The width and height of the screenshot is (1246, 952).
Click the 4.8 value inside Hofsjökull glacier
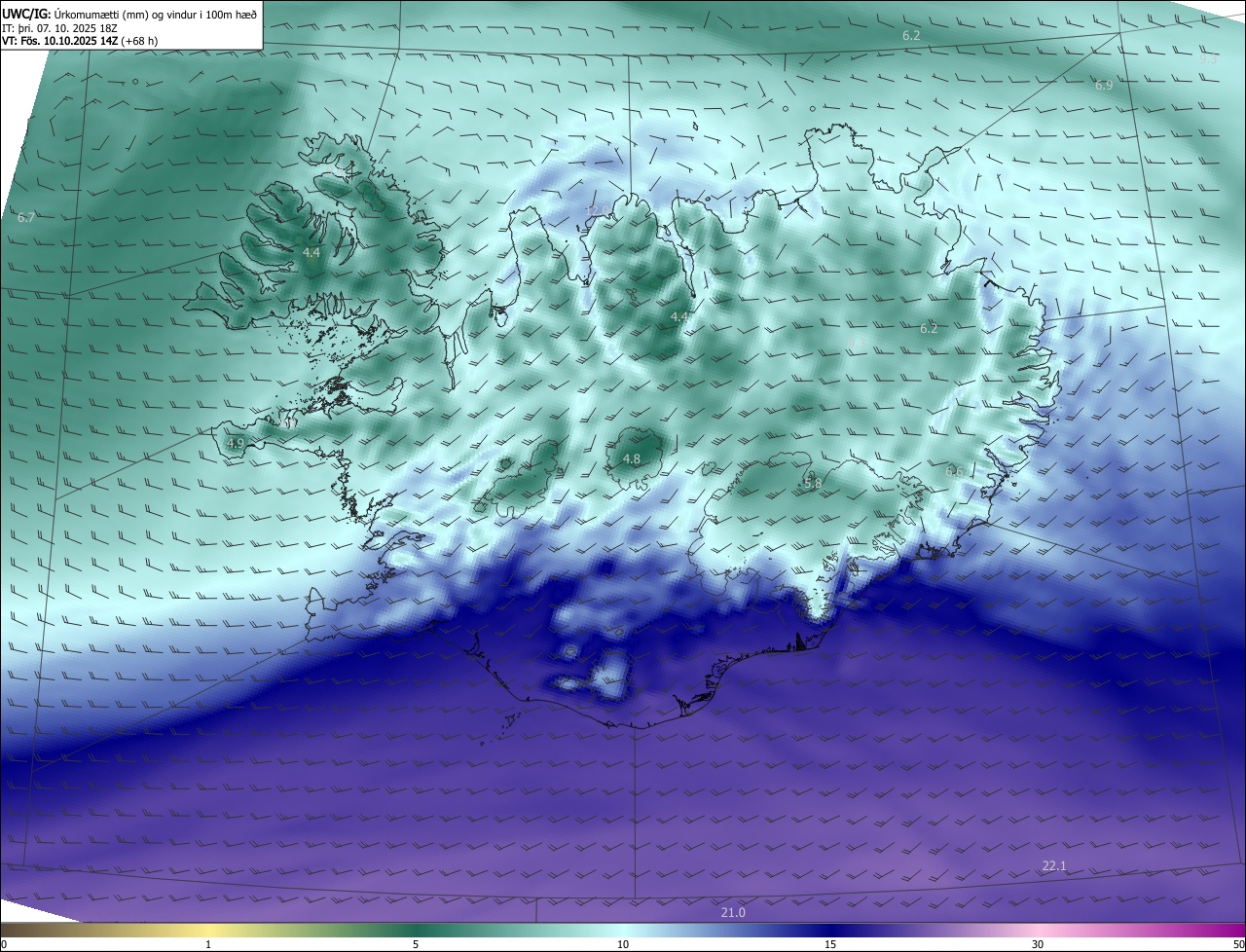click(631, 458)
